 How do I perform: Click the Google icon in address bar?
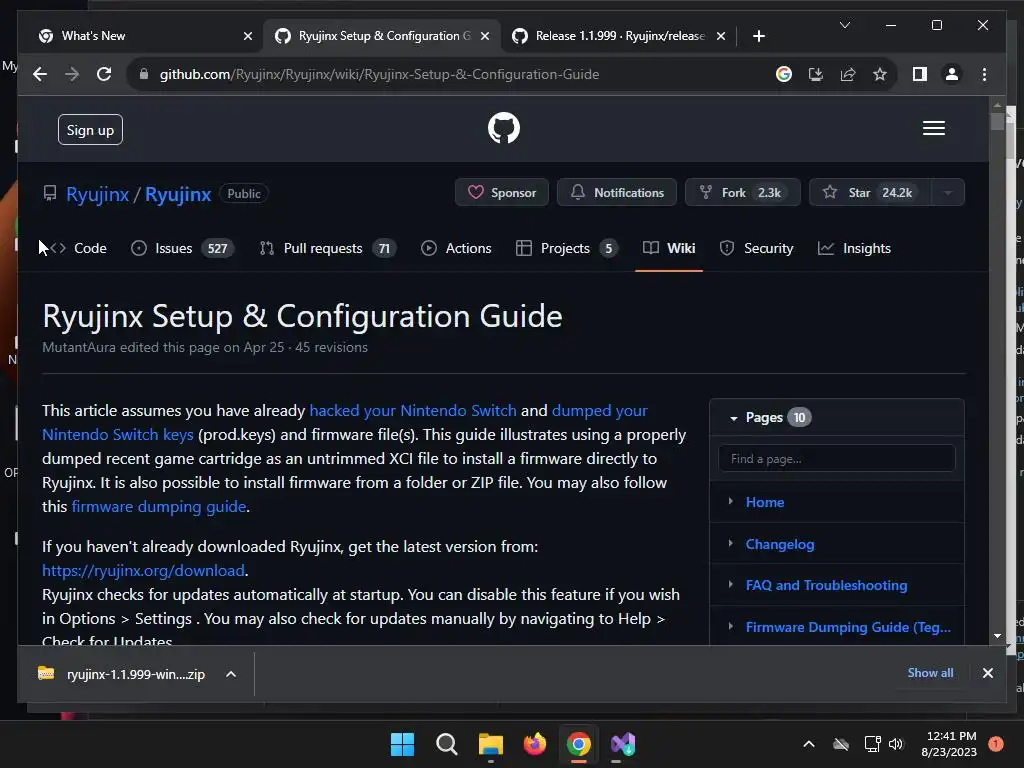pyautogui.click(x=784, y=74)
